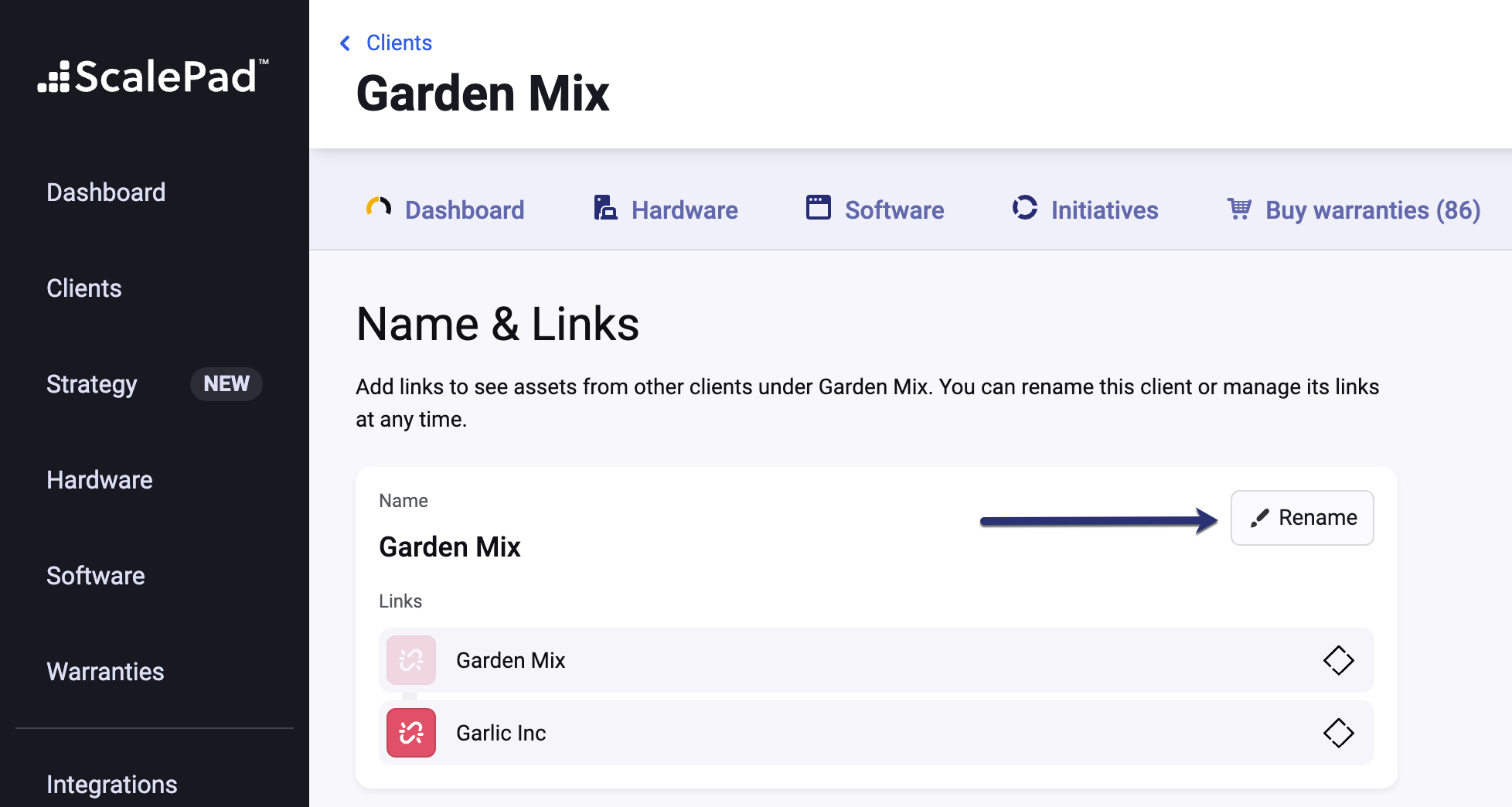This screenshot has width=1512, height=807.
Task: Click the Rename button
Action: click(1303, 518)
